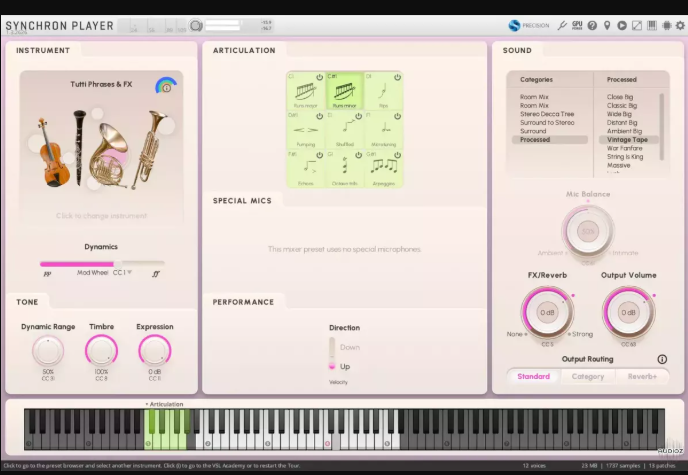The height and width of the screenshot is (475, 688).
Task: Click to change instrument on the card
Action: coord(101,216)
